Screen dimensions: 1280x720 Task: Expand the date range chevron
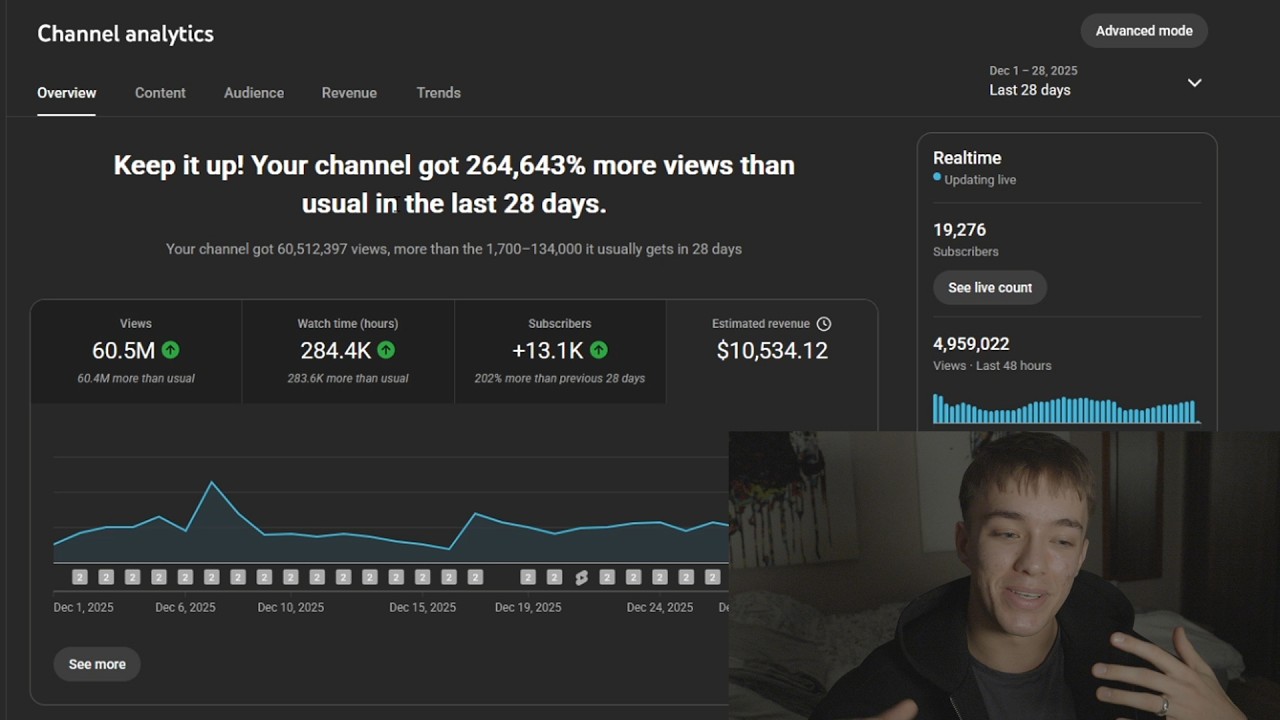click(1194, 82)
